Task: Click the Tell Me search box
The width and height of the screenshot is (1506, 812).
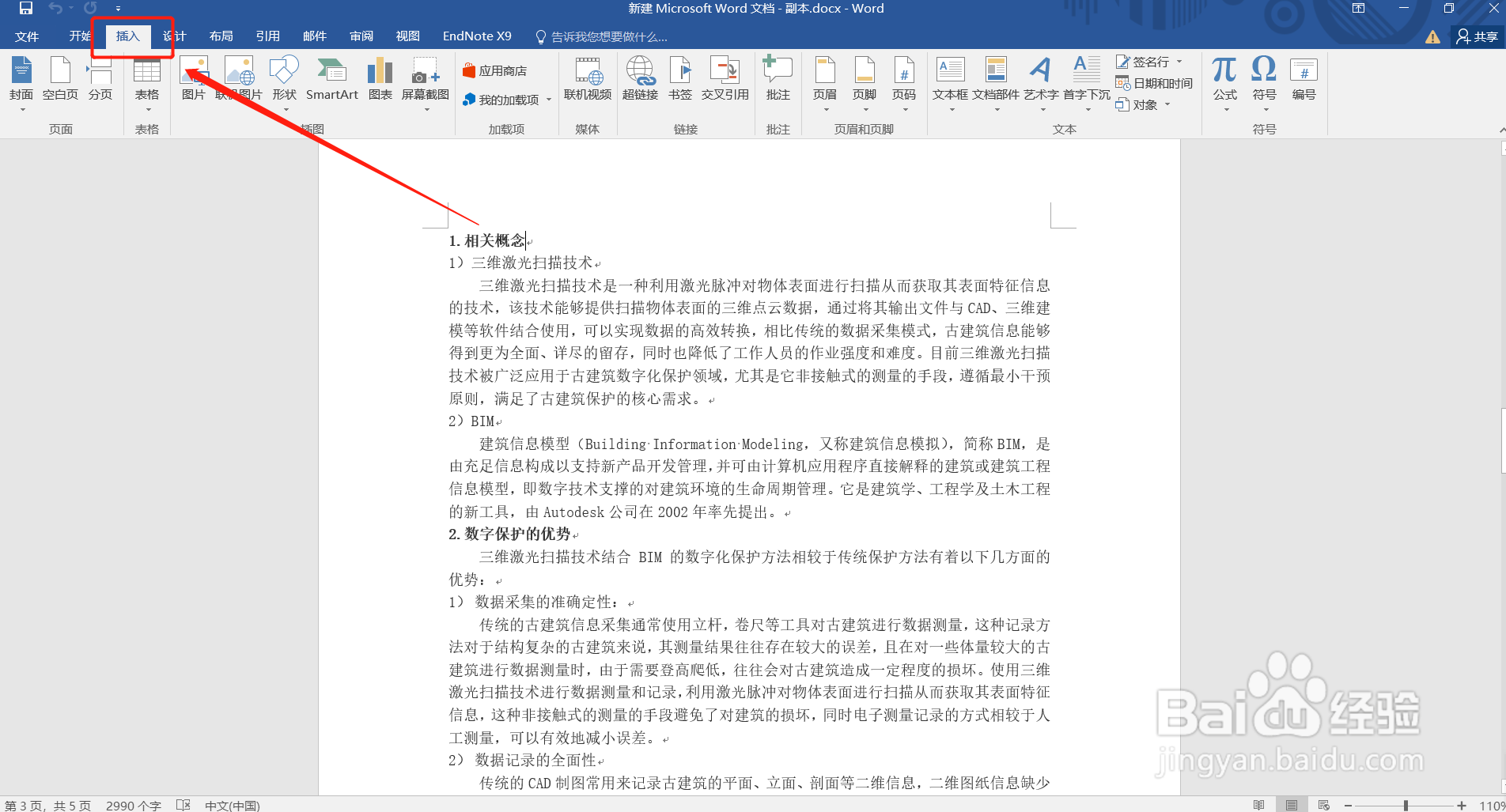Action: [603, 36]
